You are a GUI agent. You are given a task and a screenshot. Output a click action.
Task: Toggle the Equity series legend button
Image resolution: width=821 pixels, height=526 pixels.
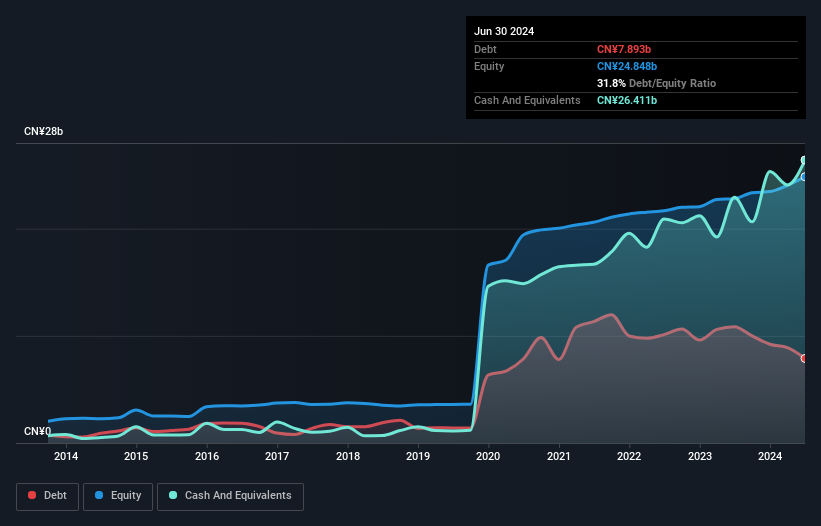tap(118, 496)
